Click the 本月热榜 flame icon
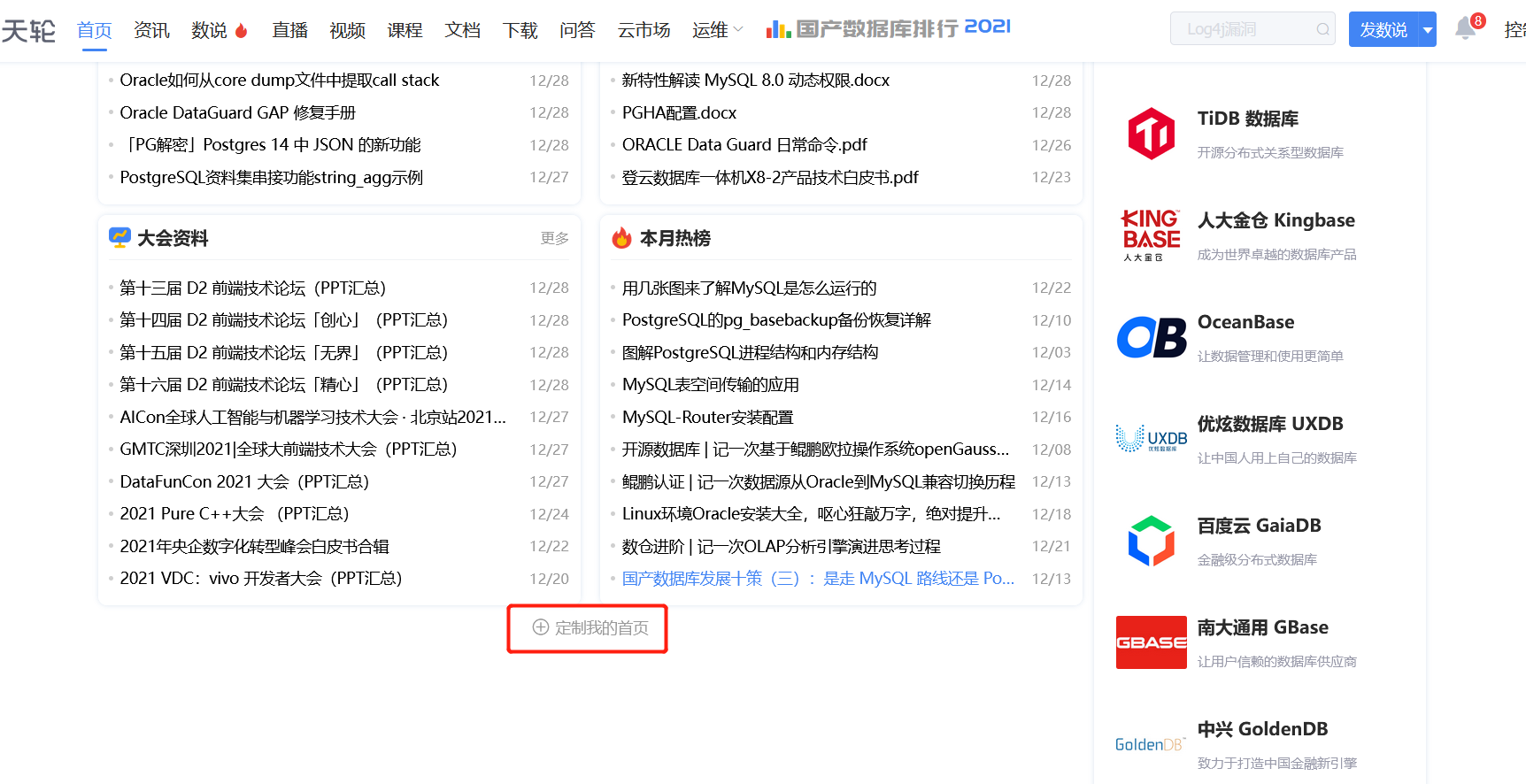The height and width of the screenshot is (784, 1526). 621,237
